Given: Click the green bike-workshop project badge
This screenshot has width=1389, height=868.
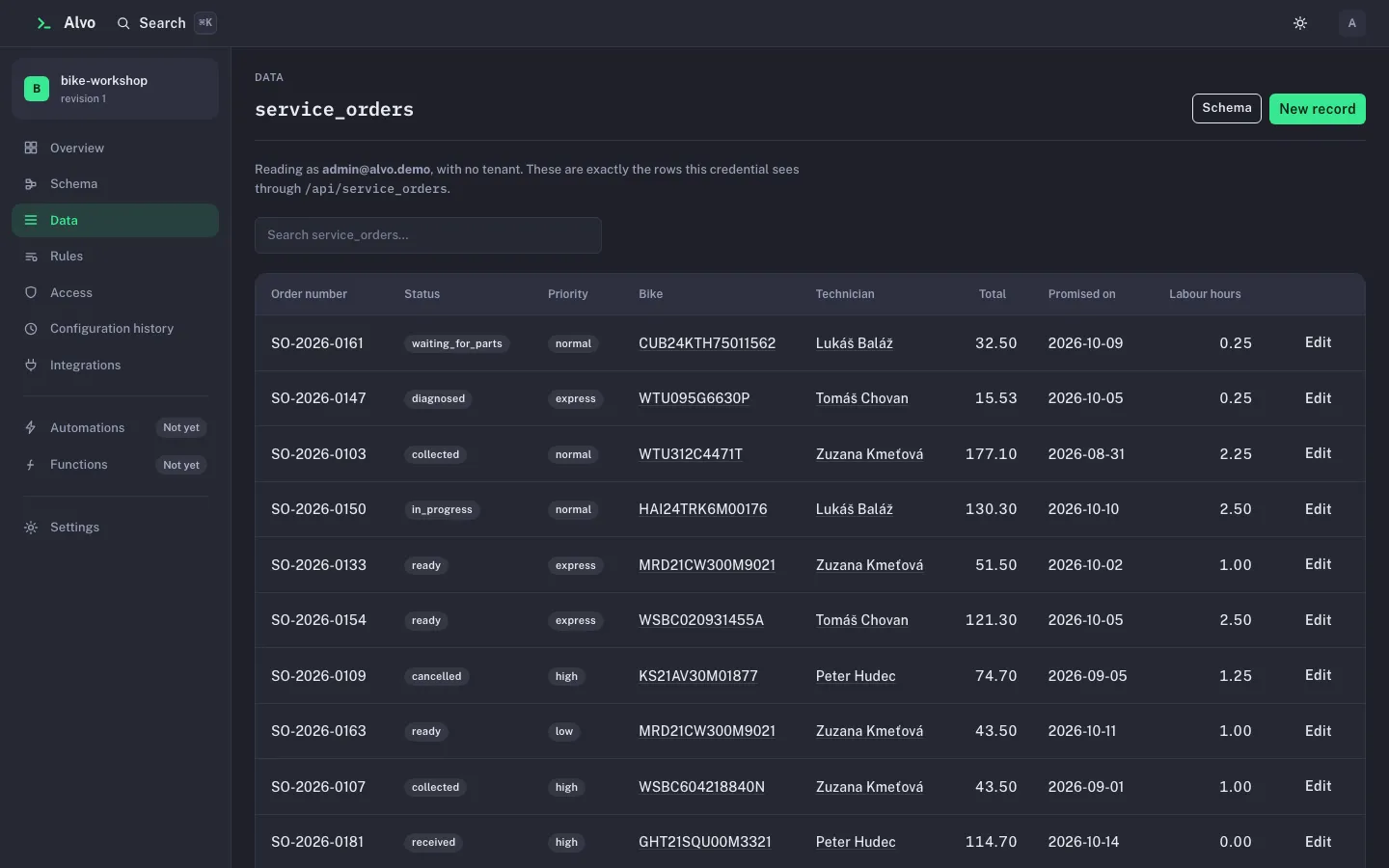Looking at the screenshot, I should [37, 89].
